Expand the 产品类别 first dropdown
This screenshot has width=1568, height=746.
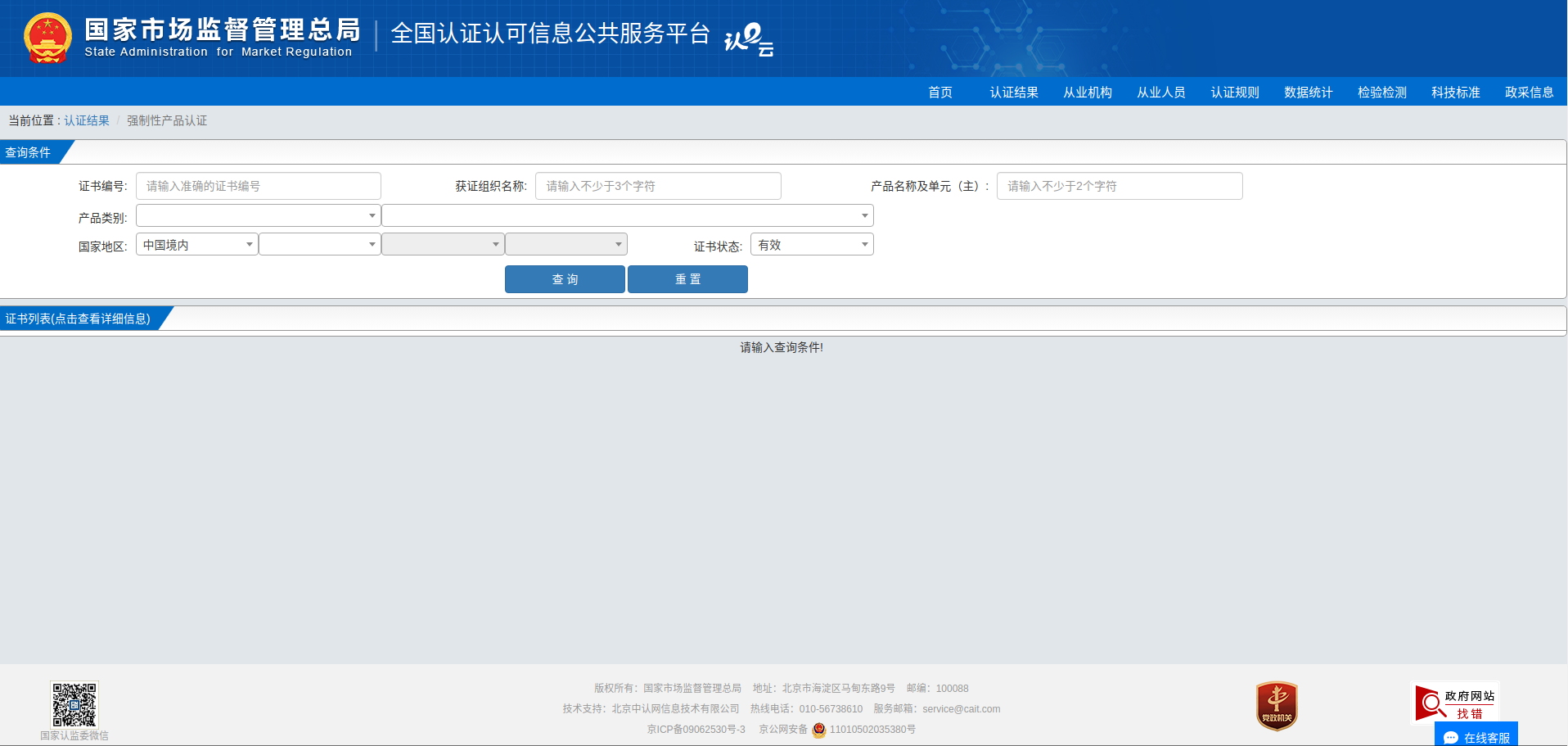point(258,216)
